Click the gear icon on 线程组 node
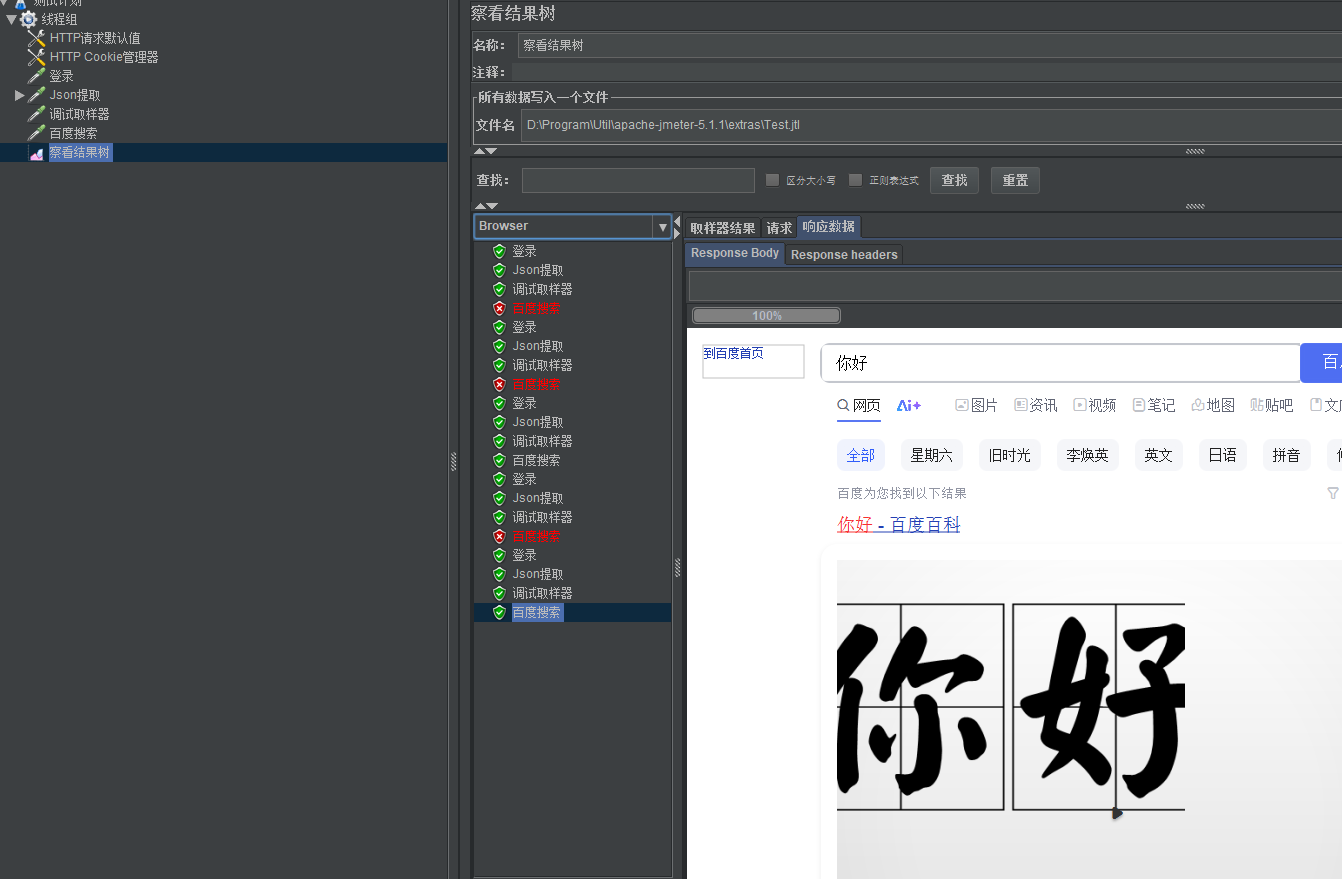 [x=28, y=18]
